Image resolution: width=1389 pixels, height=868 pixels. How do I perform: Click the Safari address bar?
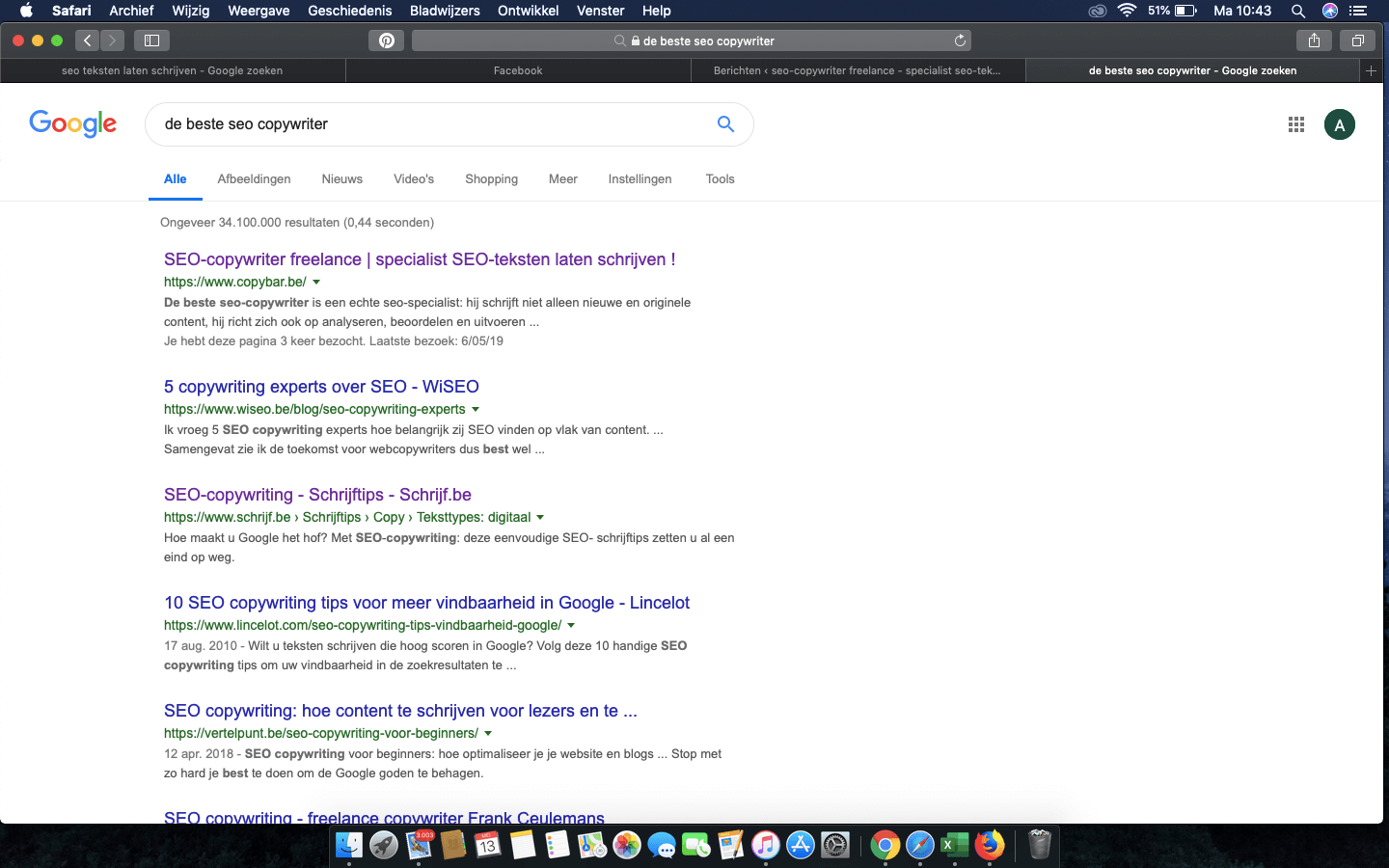pyautogui.click(x=691, y=41)
